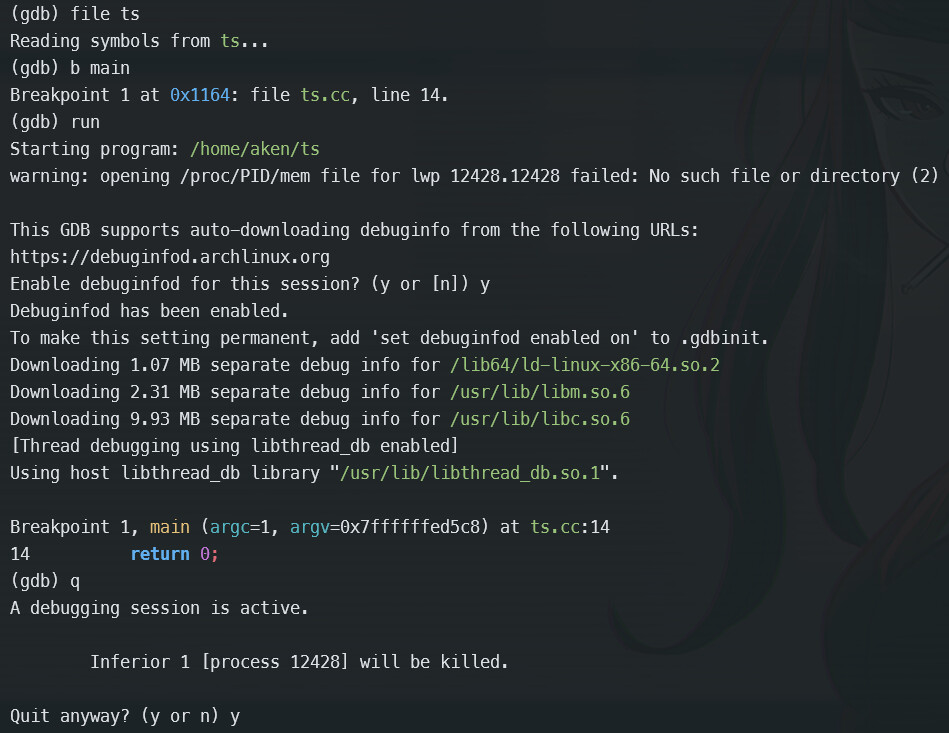The width and height of the screenshot is (949, 733).
Task: Click the '(gdb) run' command line
Action: point(55,122)
